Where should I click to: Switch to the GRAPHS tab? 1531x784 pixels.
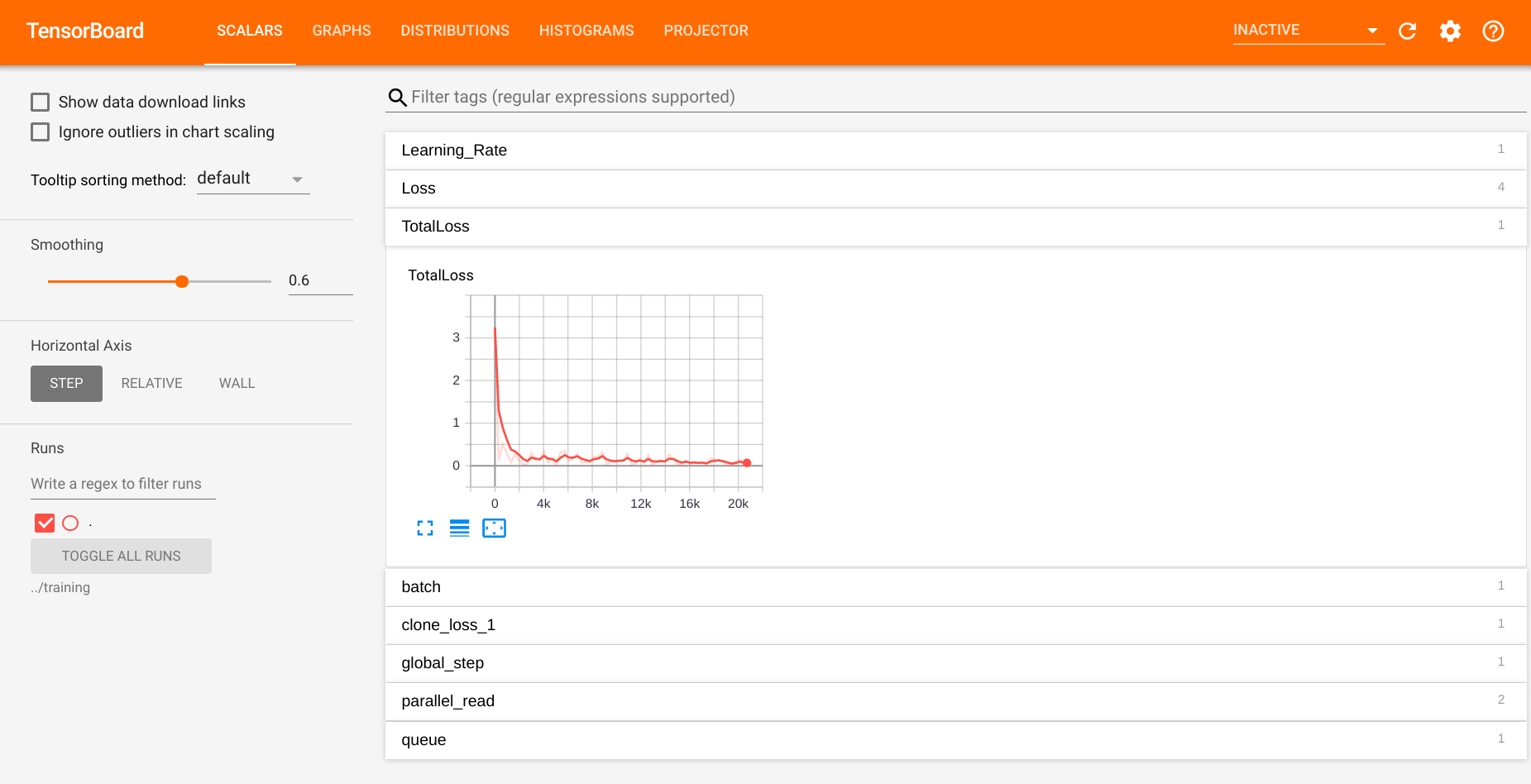(x=342, y=31)
